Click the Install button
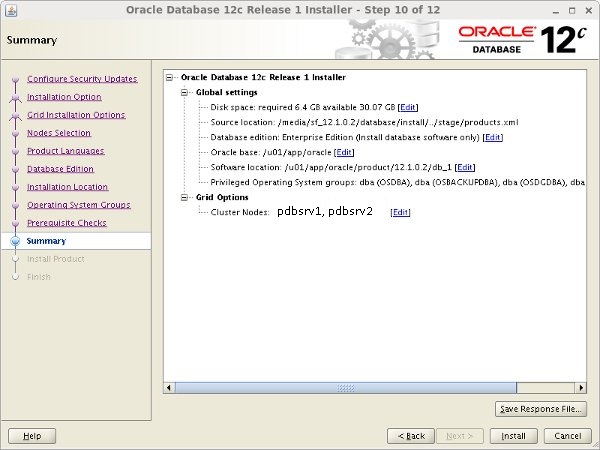The image size is (600, 450). click(x=514, y=436)
